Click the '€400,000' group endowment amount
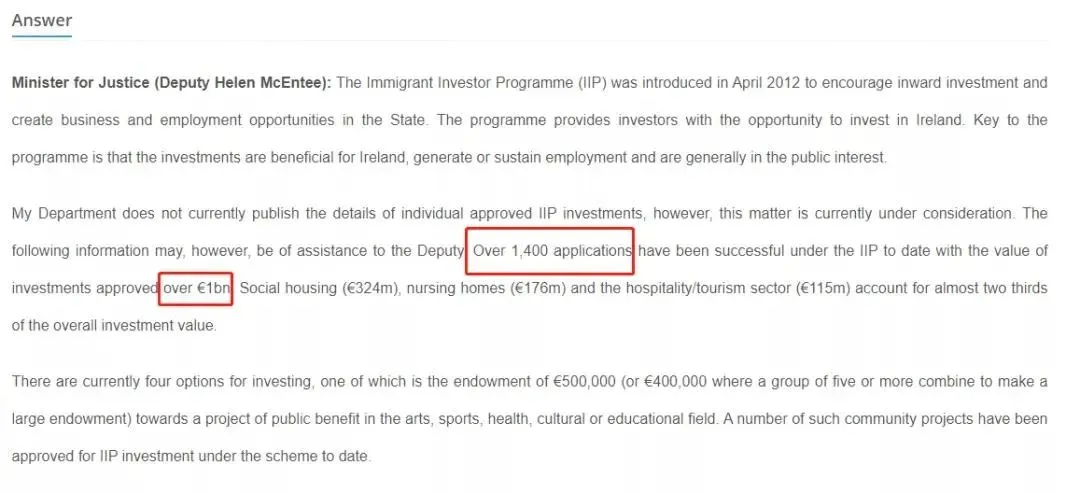This screenshot has height=493, width=1080. pos(675,382)
